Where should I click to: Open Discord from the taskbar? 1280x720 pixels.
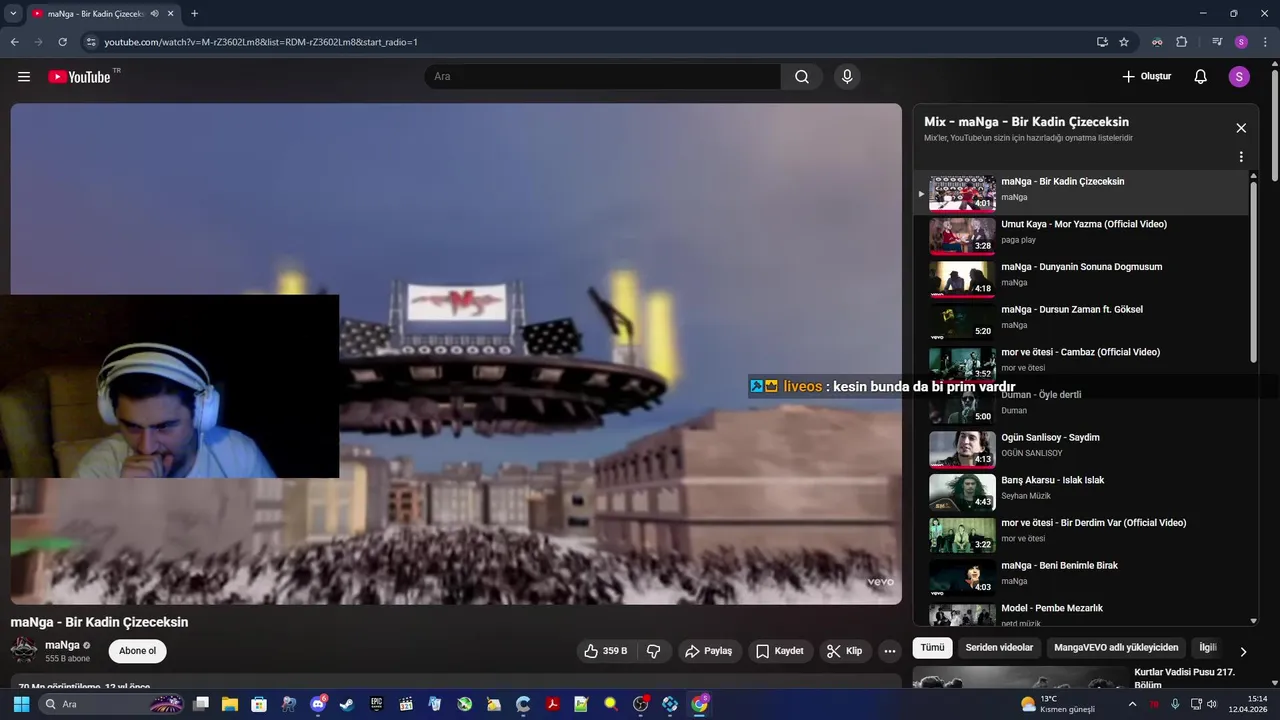(x=318, y=704)
